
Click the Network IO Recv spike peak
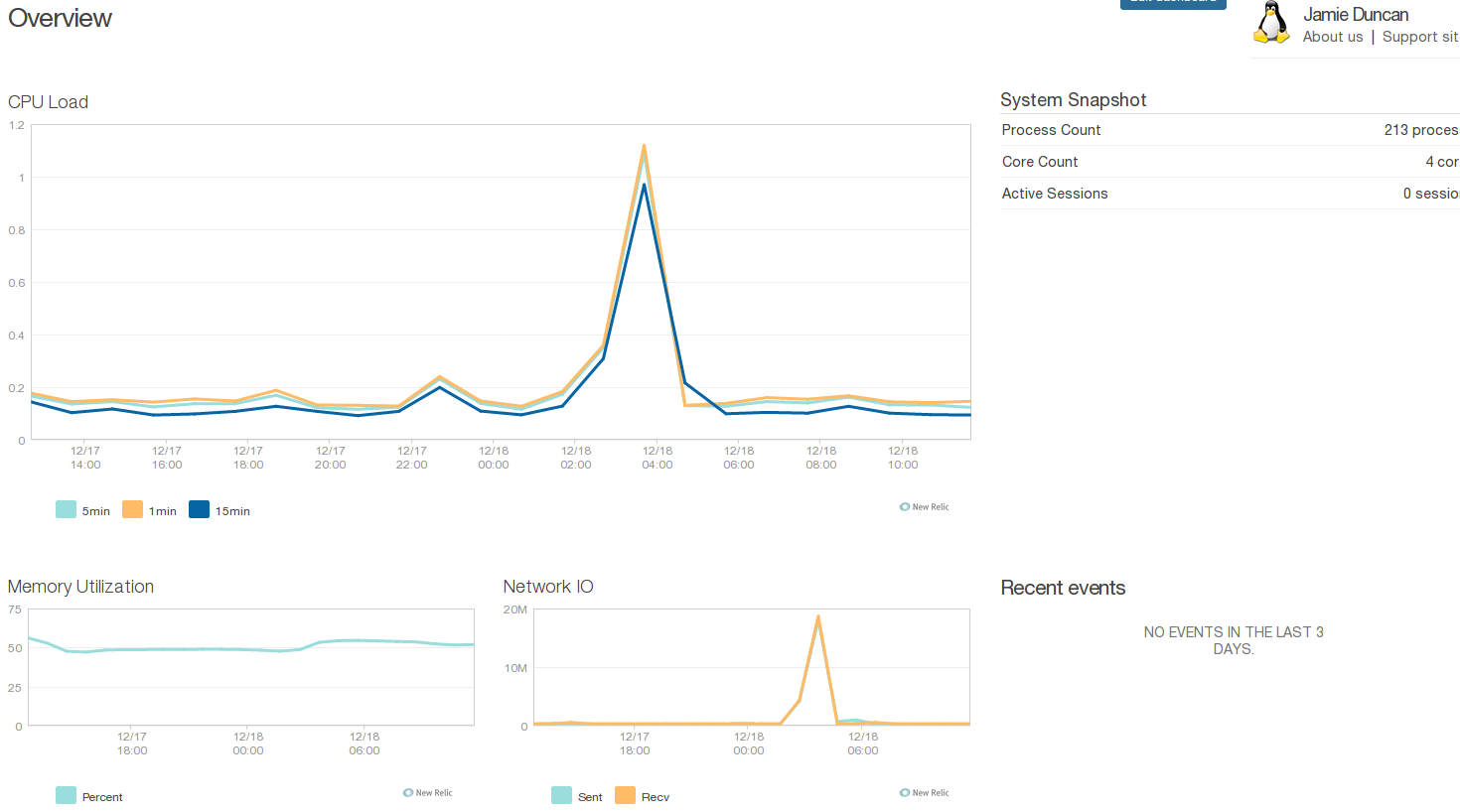(x=817, y=616)
